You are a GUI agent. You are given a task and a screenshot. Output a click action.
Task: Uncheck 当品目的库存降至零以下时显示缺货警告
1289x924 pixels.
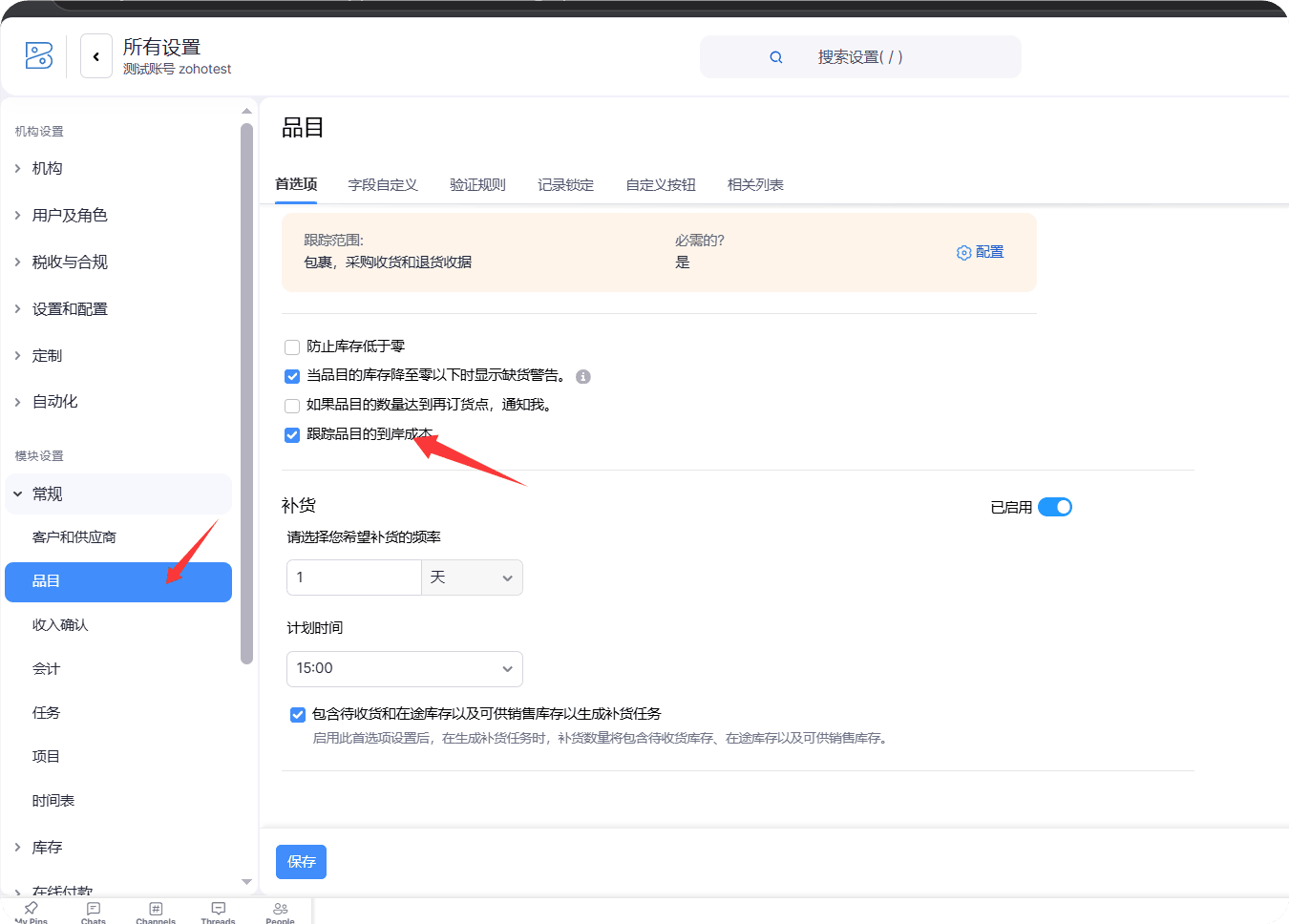[292, 376]
